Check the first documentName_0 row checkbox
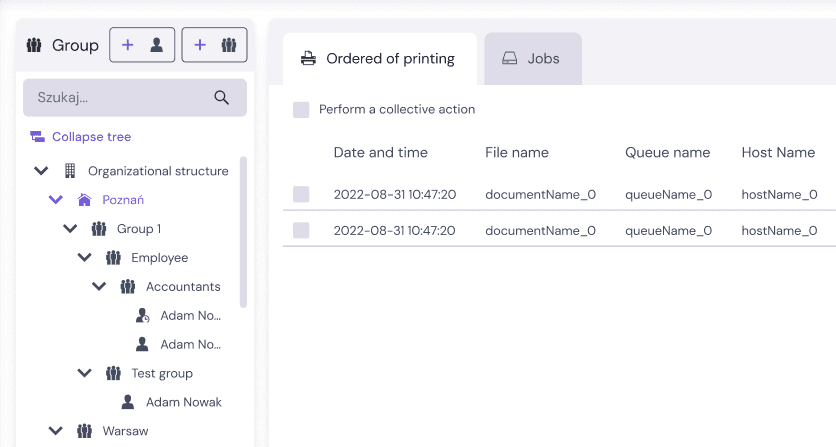 (301, 194)
